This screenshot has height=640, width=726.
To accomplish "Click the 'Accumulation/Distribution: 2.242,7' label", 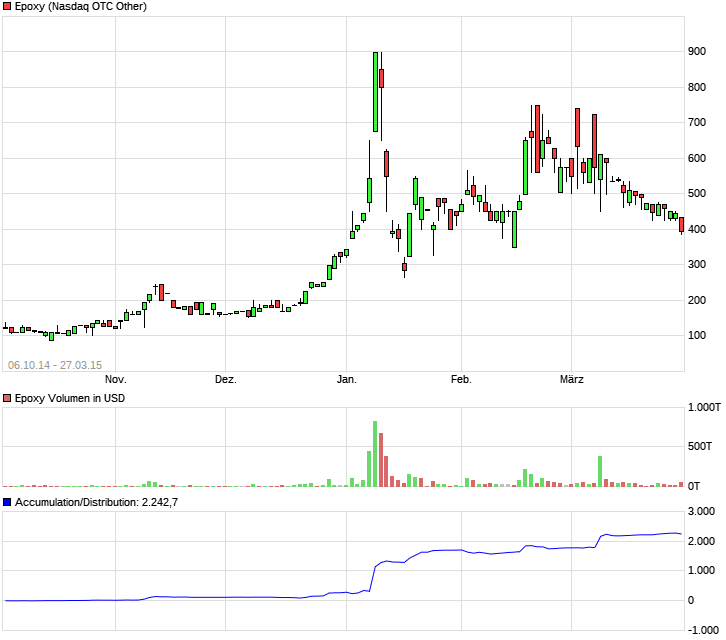I will click(96, 502).
